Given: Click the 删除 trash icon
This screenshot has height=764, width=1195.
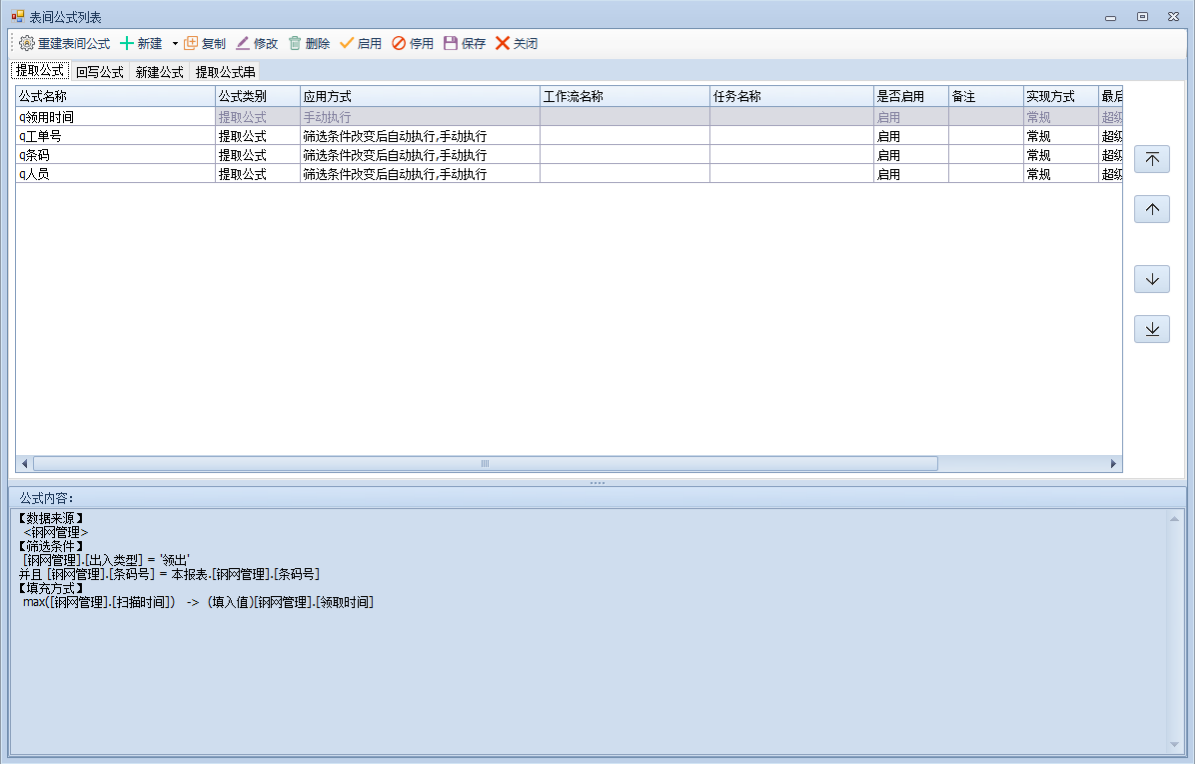Looking at the screenshot, I should (295, 44).
